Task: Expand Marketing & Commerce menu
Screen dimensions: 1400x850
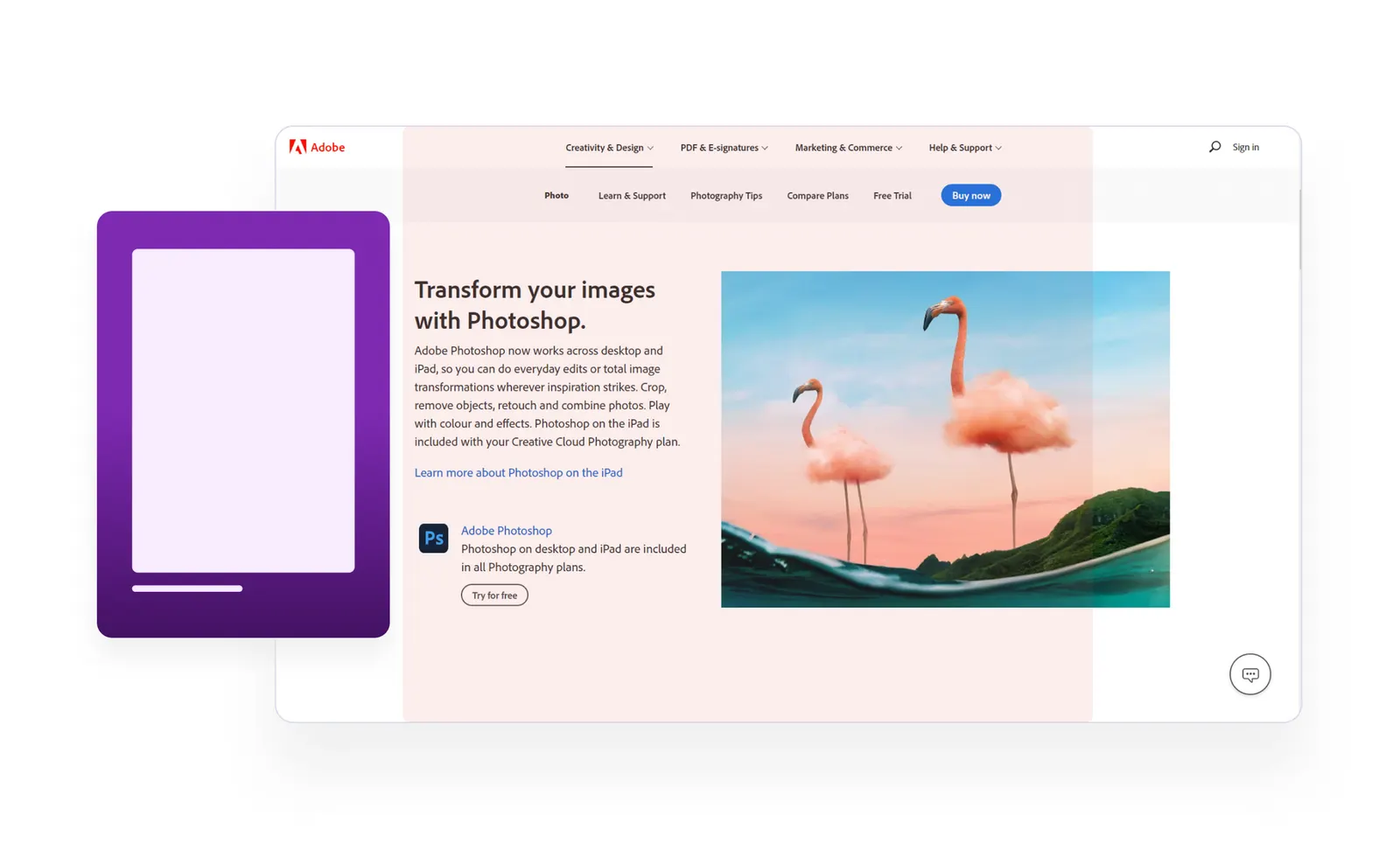Action: (848, 148)
